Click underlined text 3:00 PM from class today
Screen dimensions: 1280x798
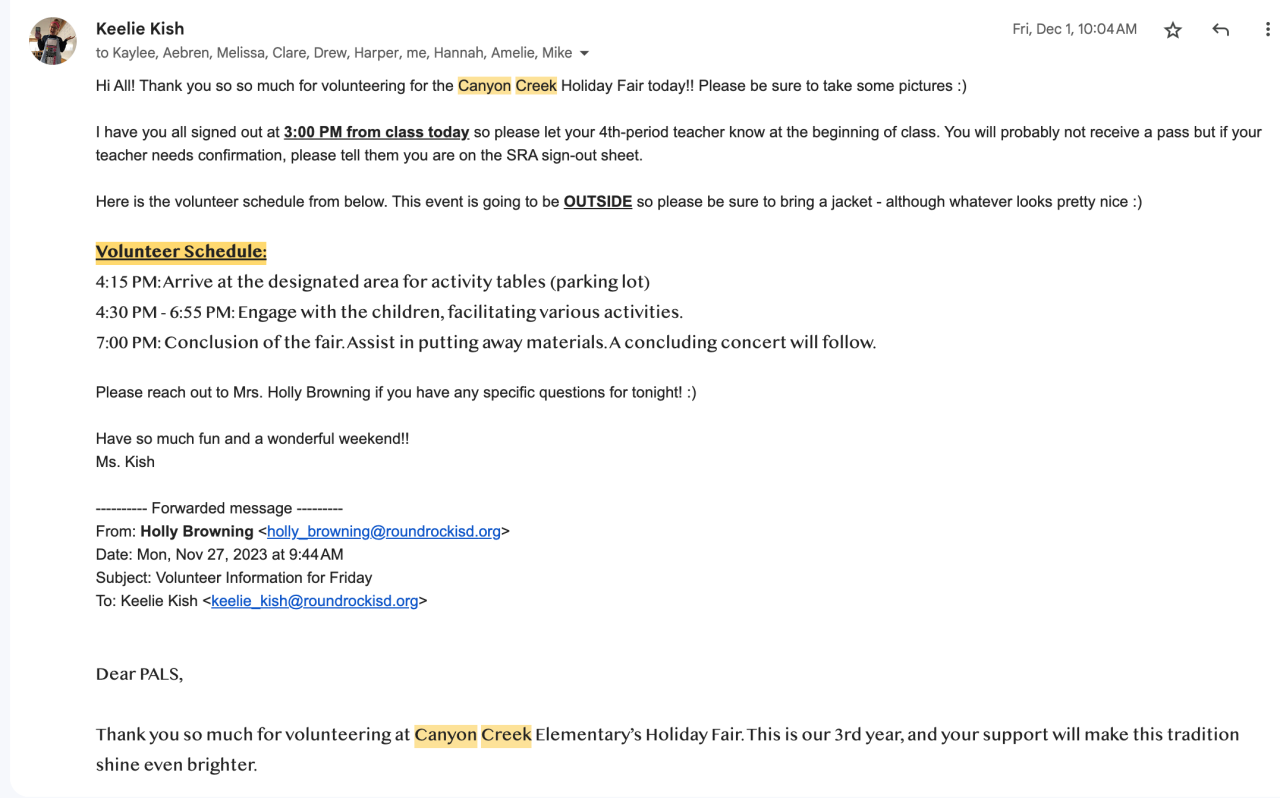point(376,132)
